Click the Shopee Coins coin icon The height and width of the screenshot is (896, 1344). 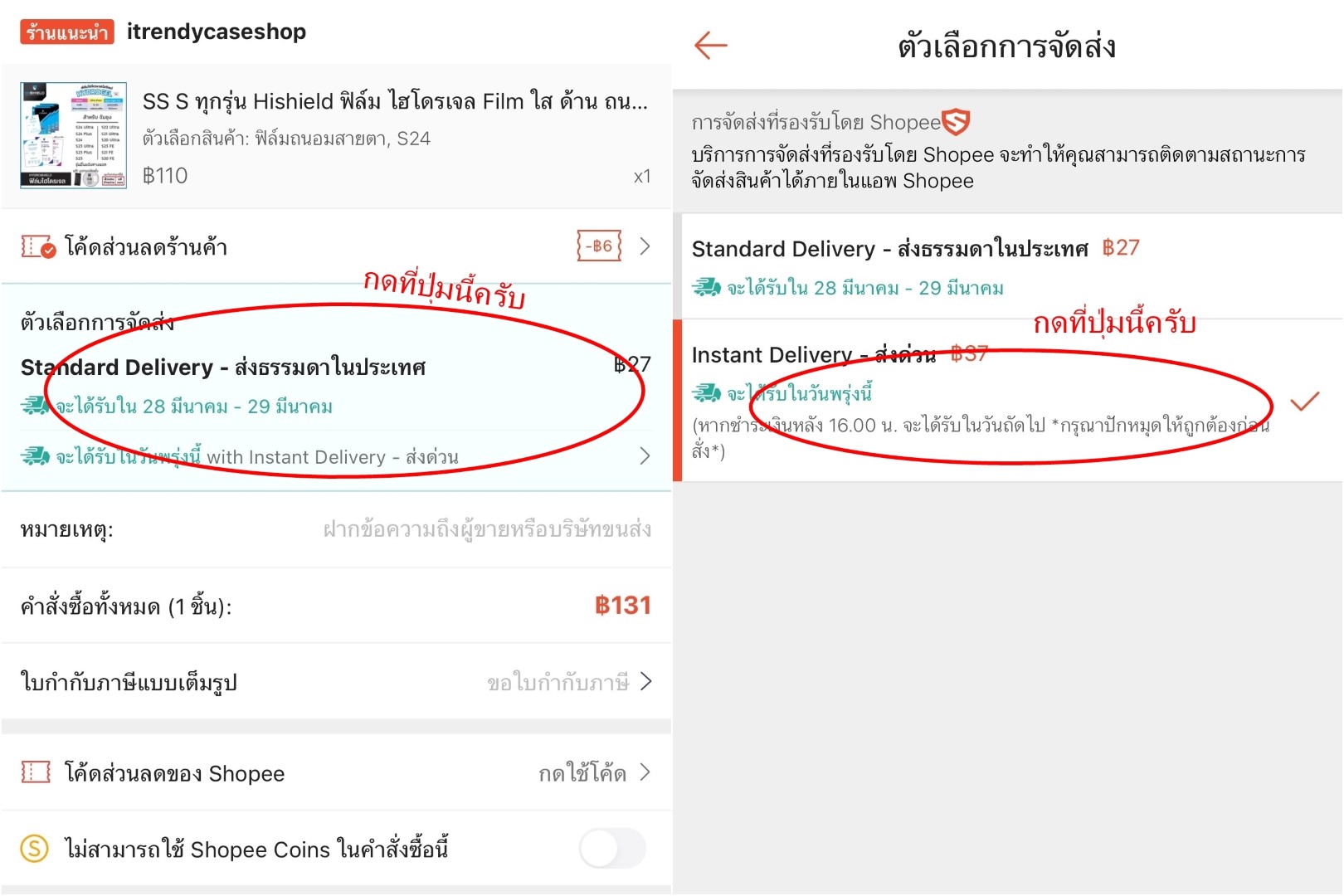click(35, 849)
